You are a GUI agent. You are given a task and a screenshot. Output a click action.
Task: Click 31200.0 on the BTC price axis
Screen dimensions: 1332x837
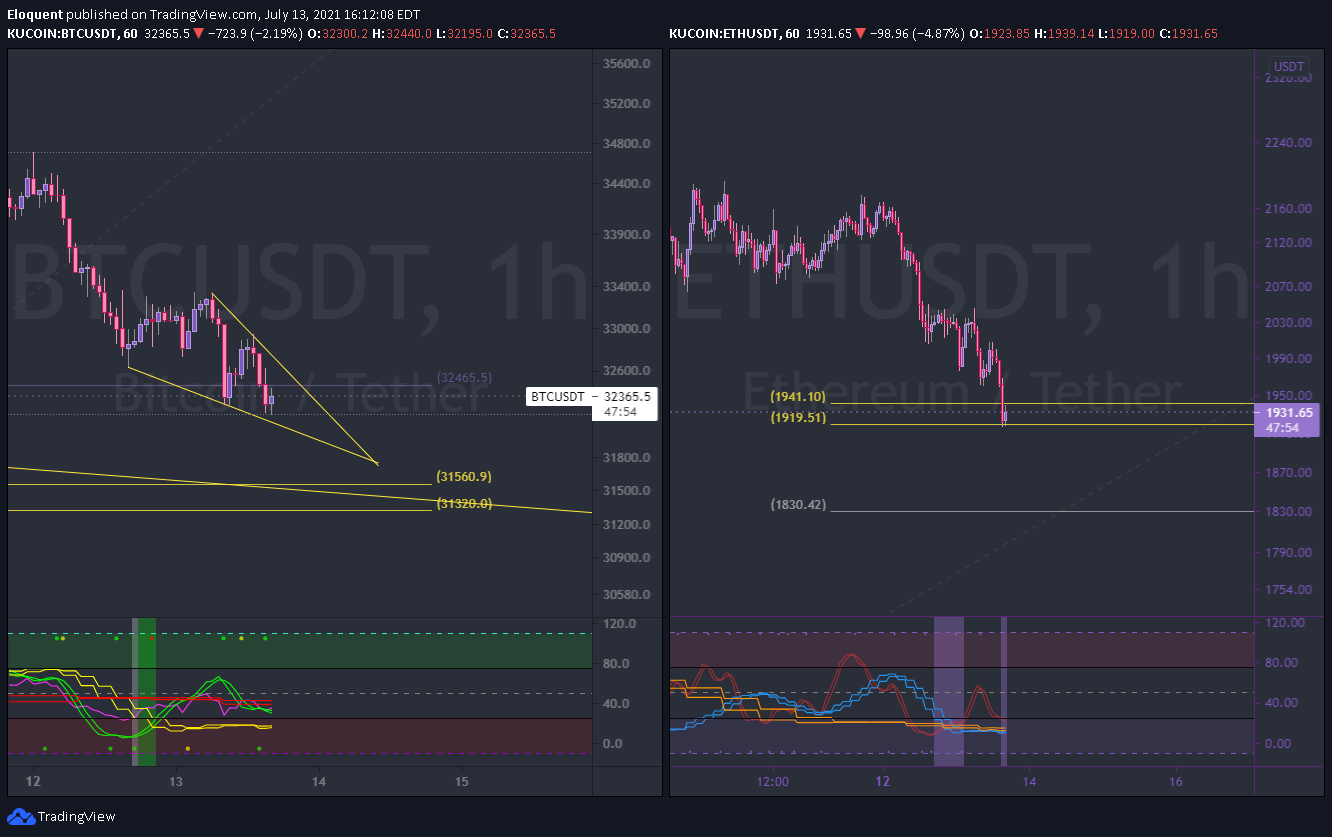[627, 525]
